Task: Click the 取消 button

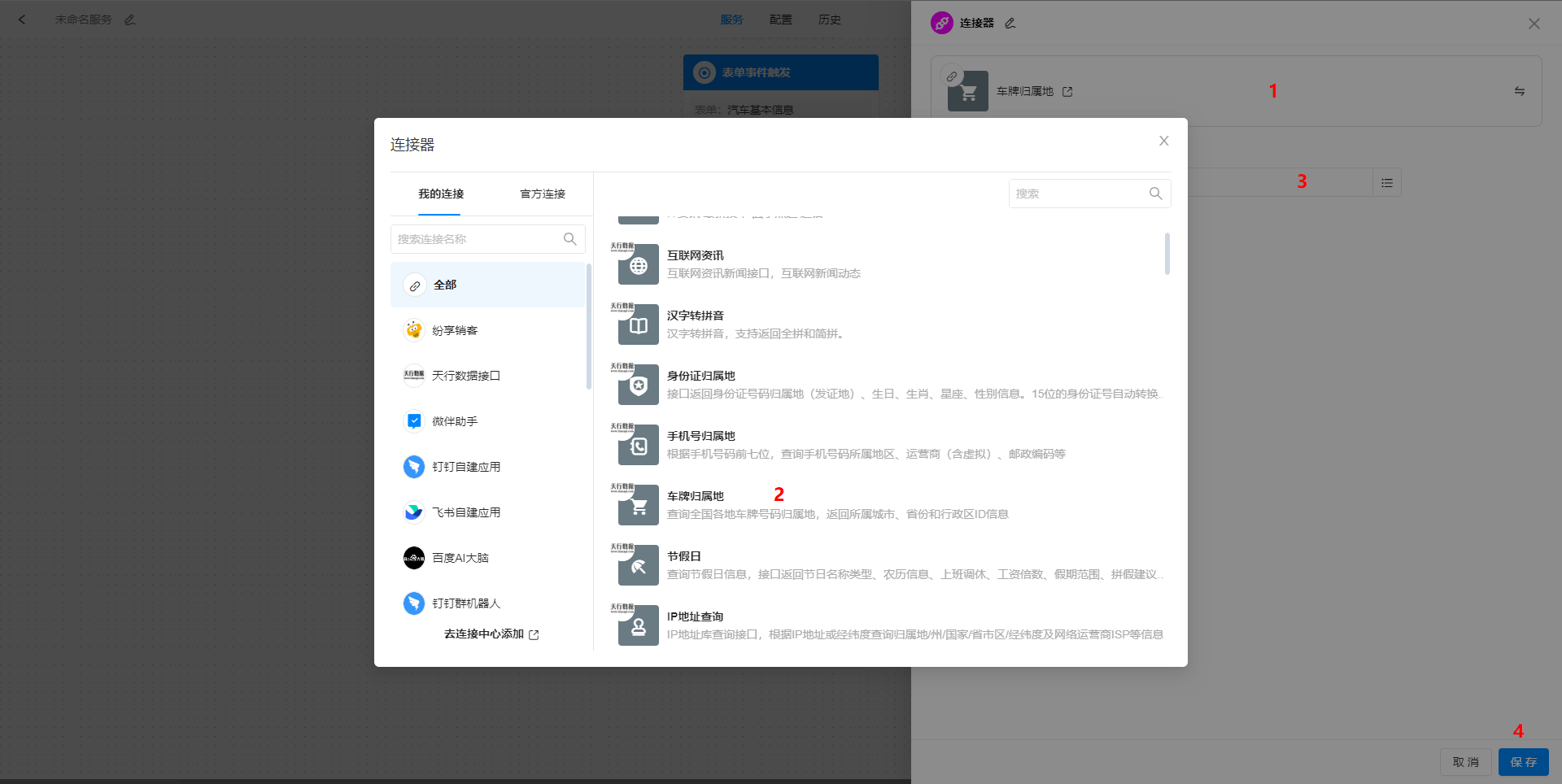Action: point(1465,762)
